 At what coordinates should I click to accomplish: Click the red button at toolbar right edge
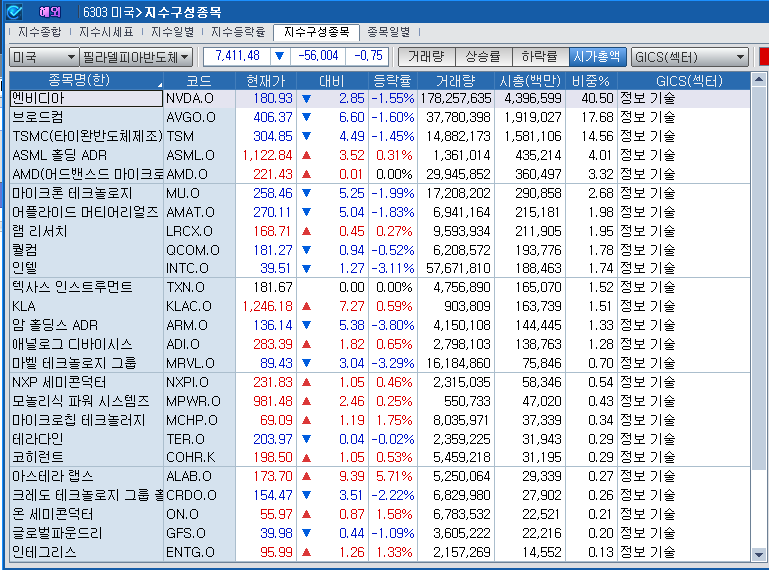point(764,56)
